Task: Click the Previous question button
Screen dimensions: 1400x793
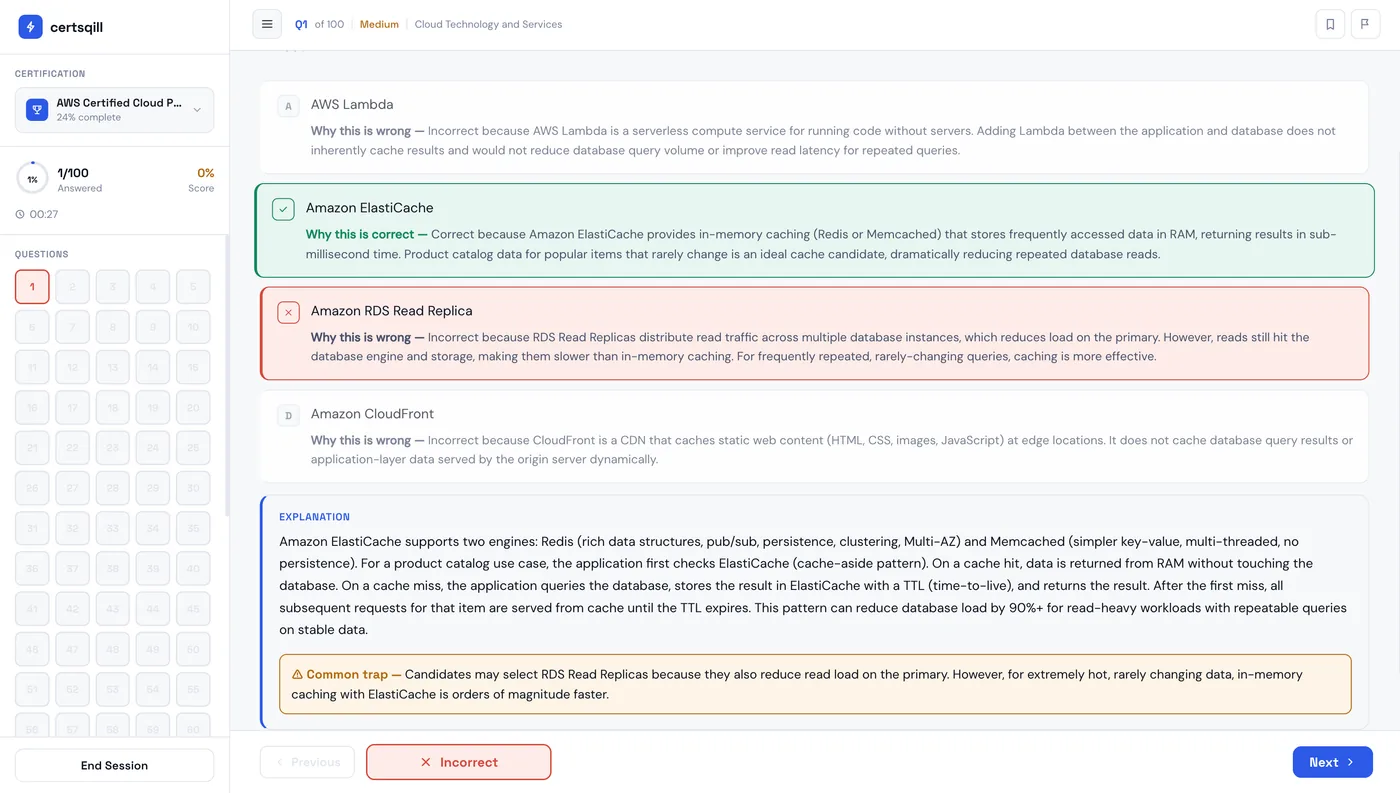Action: pyautogui.click(x=307, y=762)
